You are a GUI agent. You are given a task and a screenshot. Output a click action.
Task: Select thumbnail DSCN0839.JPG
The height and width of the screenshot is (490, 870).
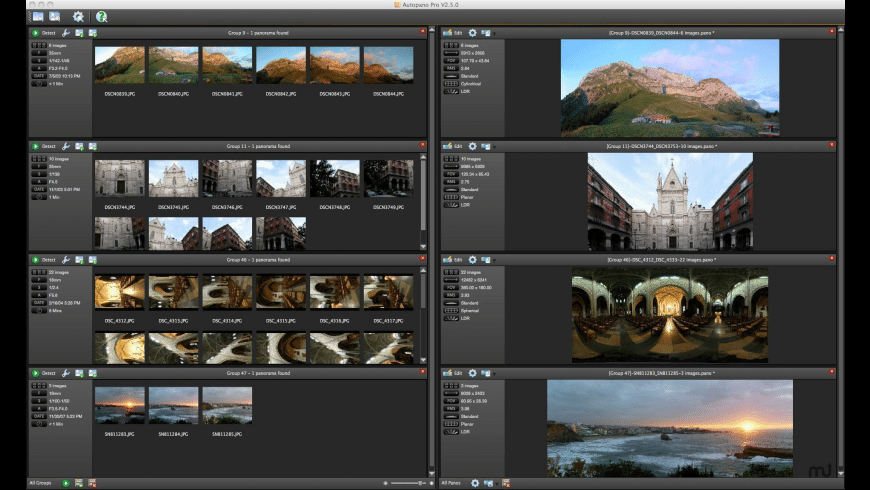point(119,65)
